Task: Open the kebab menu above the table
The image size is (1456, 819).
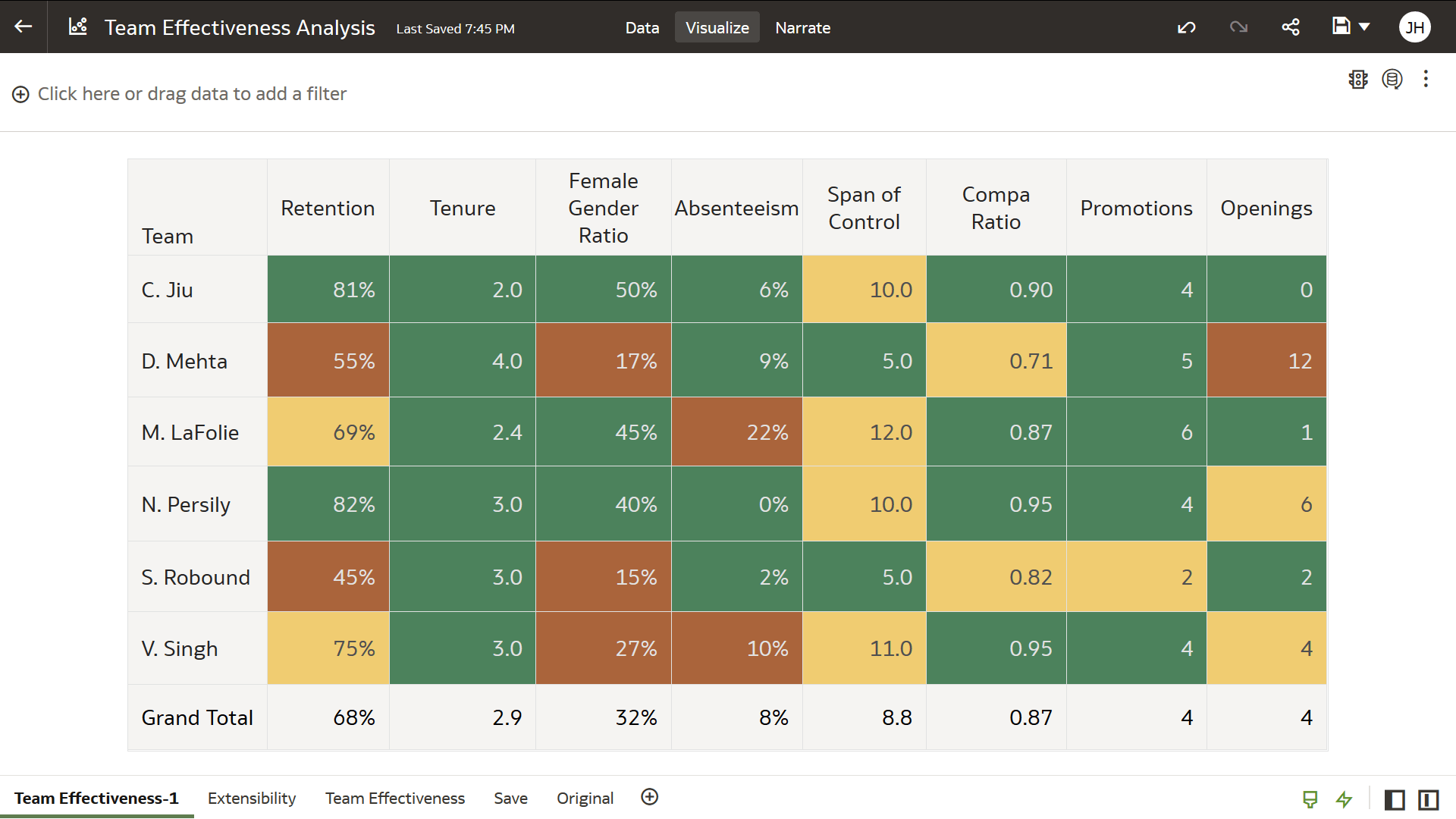Action: 1426,79
